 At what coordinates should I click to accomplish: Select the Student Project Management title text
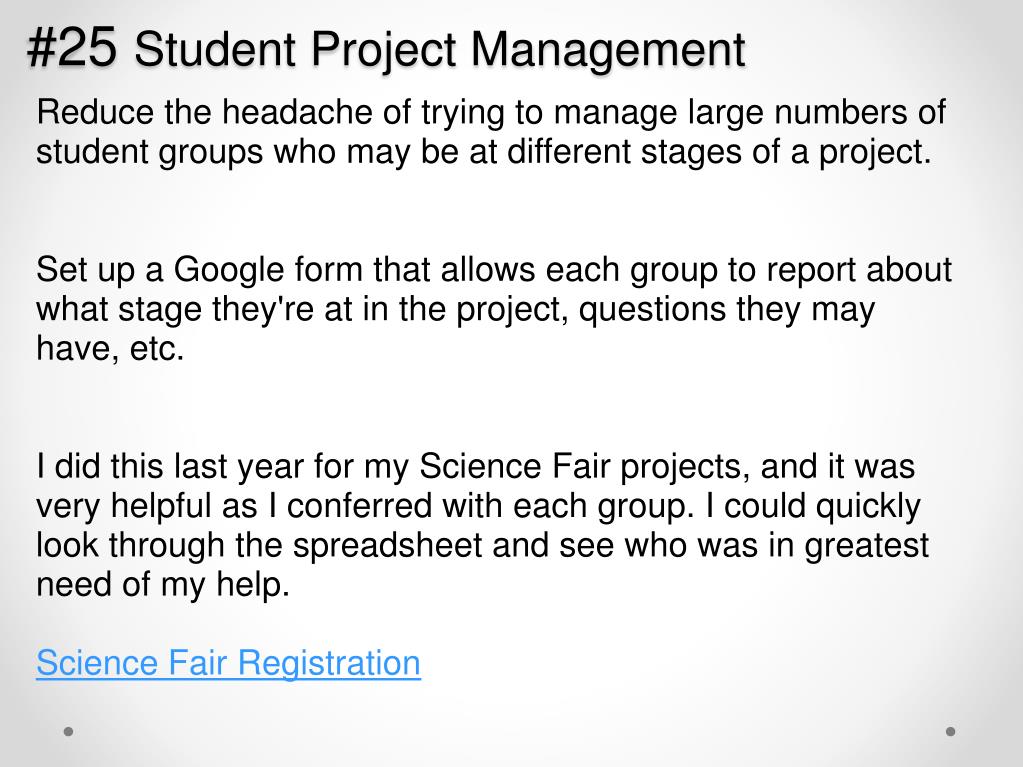[x=440, y=51]
